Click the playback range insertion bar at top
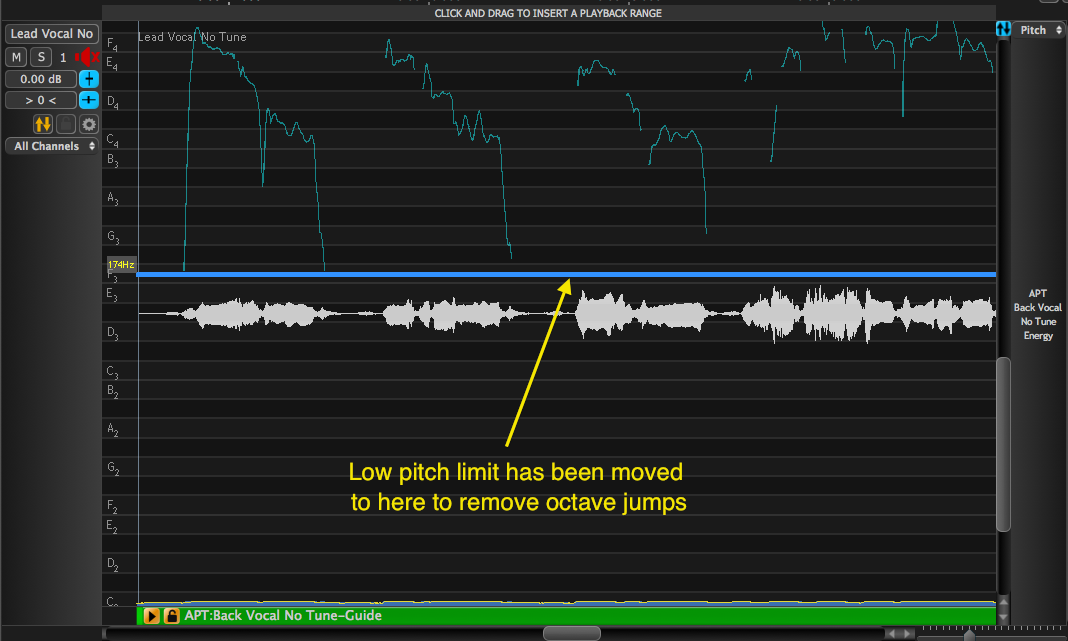Image resolution: width=1068 pixels, height=641 pixels. point(548,13)
